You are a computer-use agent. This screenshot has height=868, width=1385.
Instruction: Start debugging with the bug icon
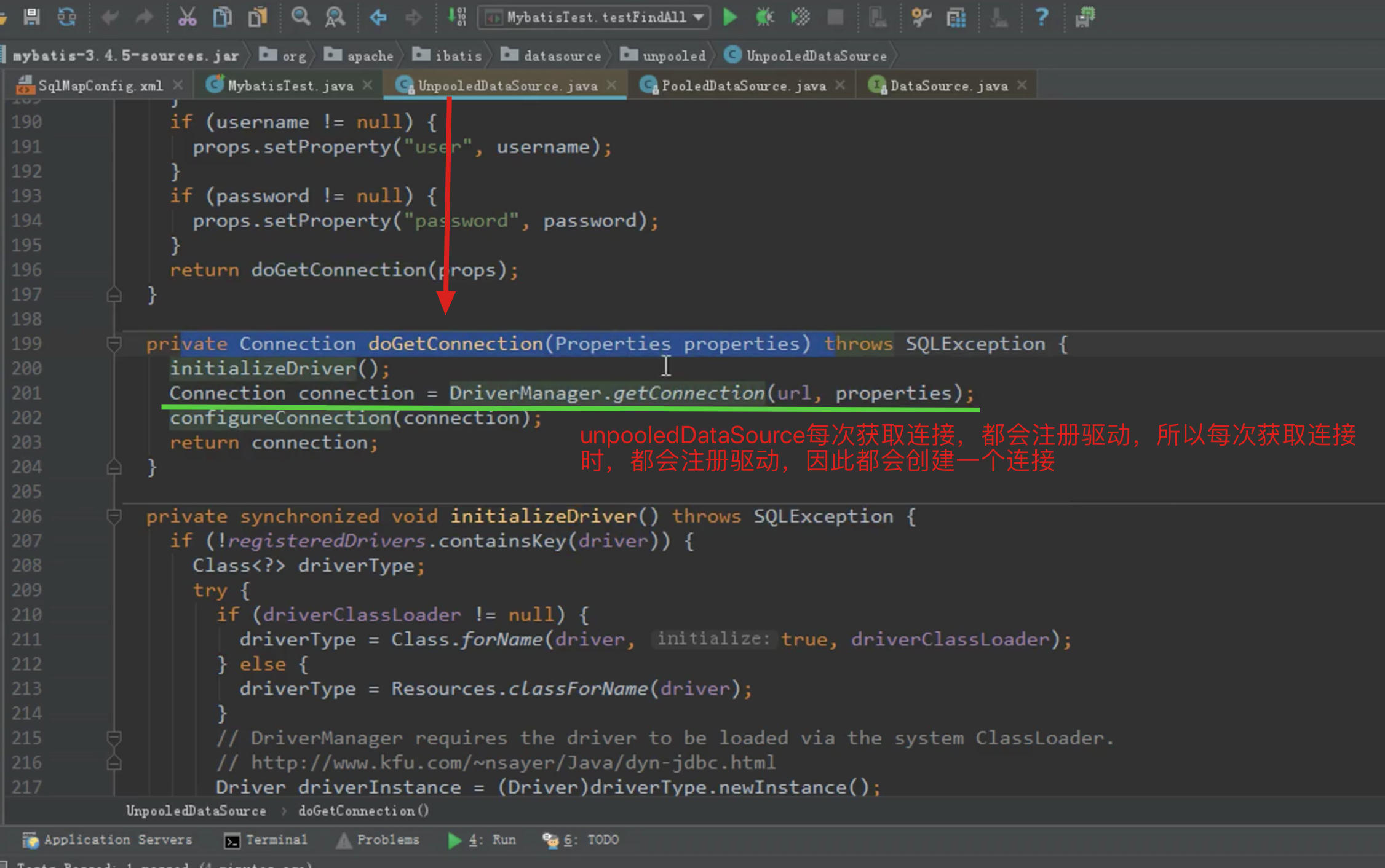point(764,17)
